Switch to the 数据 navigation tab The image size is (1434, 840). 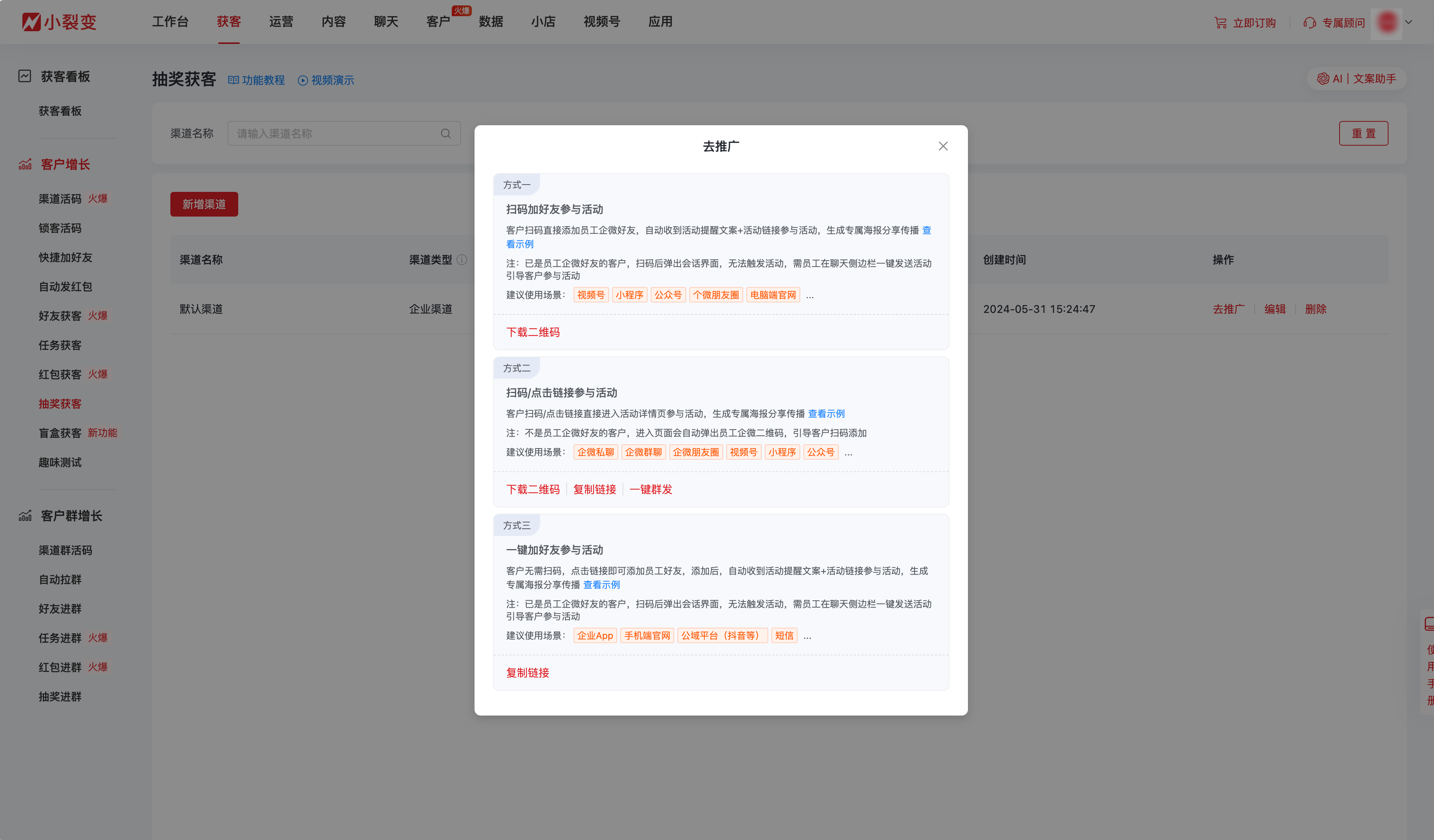click(x=491, y=22)
